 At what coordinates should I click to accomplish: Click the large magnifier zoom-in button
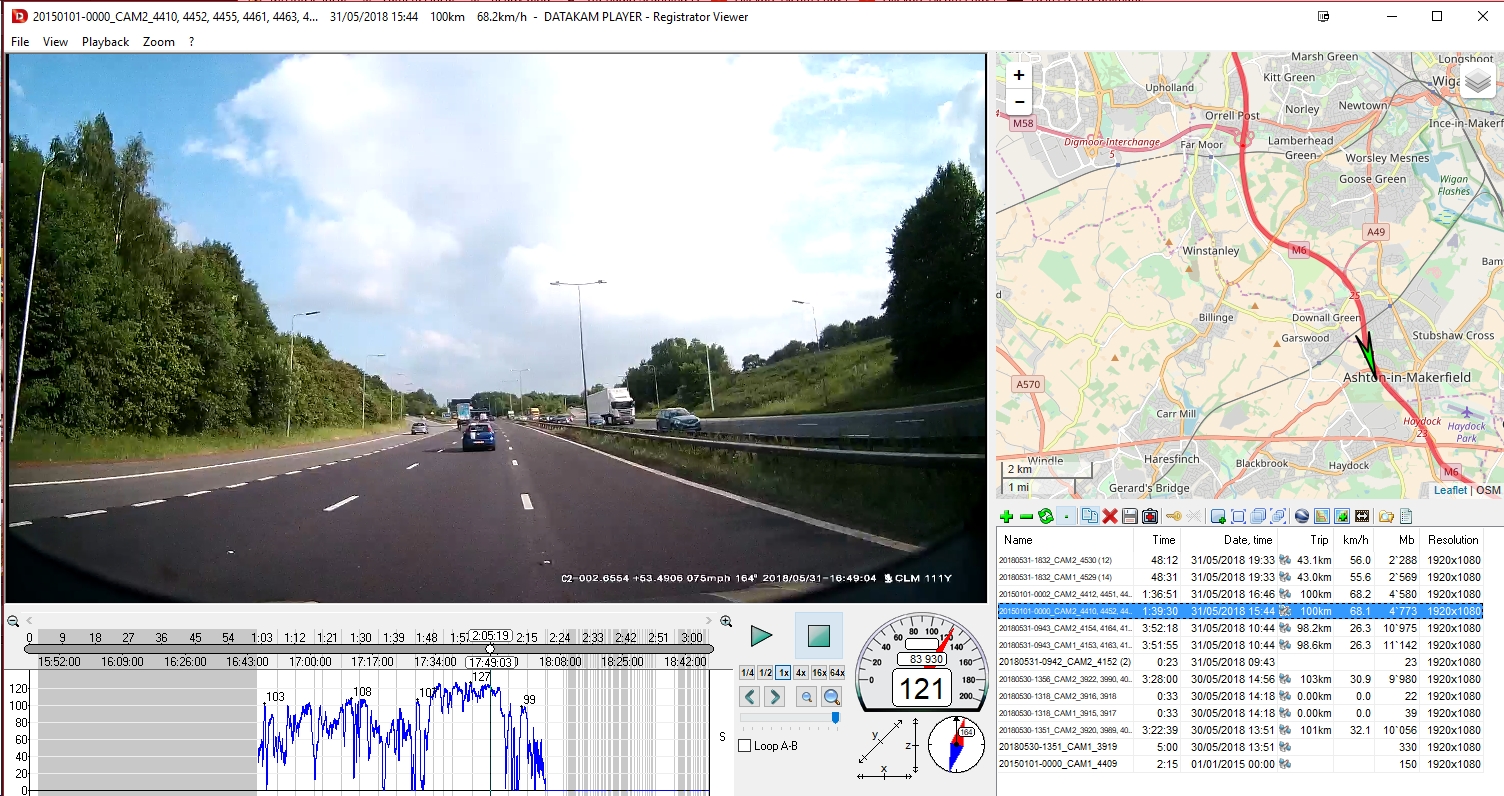pyautogui.click(x=831, y=697)
